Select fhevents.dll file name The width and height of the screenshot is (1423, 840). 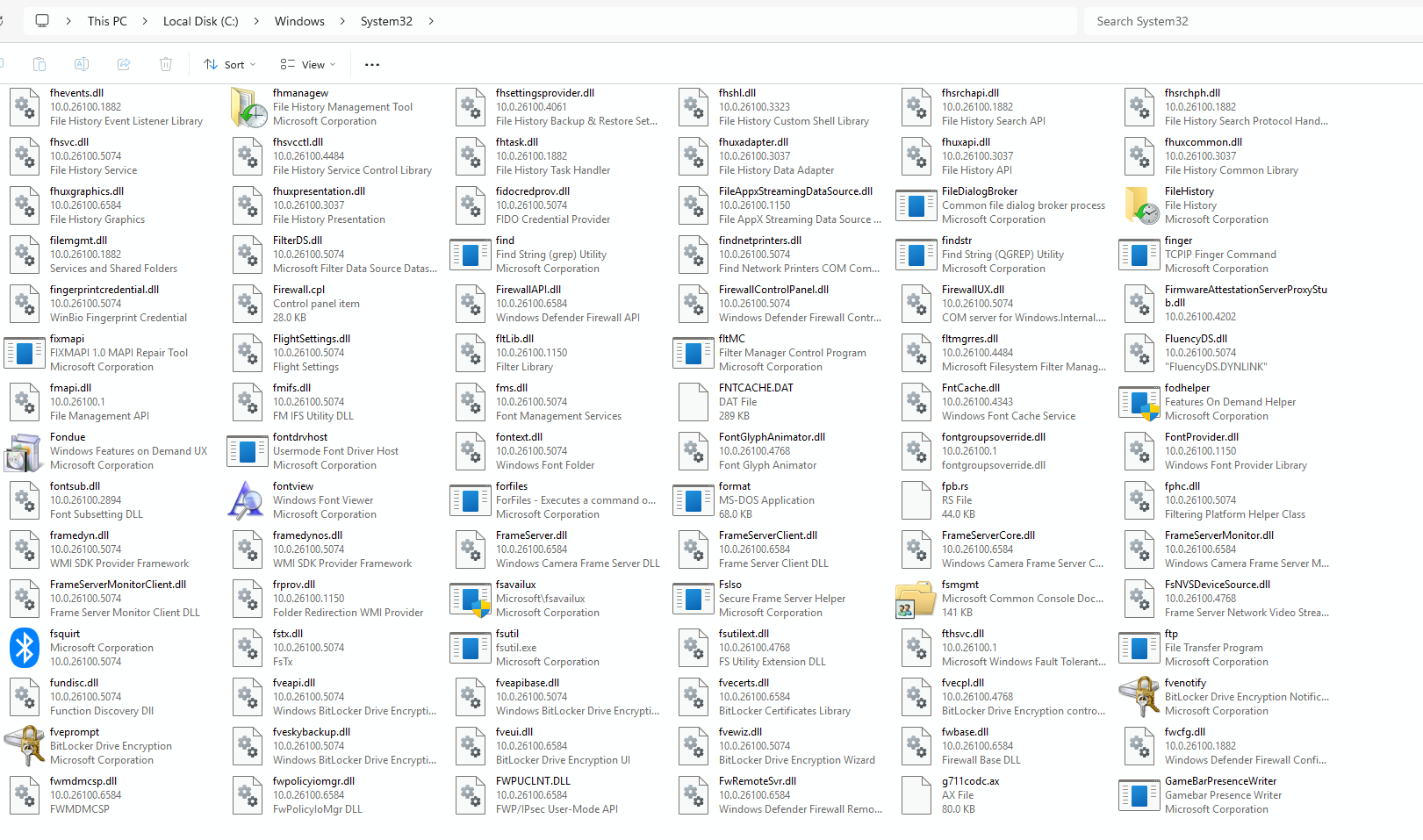pos(76,93)
